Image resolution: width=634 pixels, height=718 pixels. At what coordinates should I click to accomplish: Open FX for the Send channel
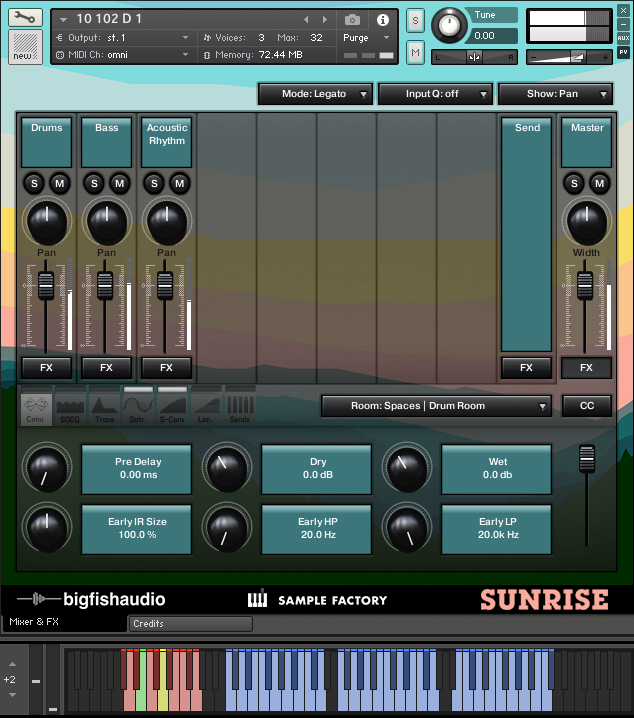click(x=526, y=368)
